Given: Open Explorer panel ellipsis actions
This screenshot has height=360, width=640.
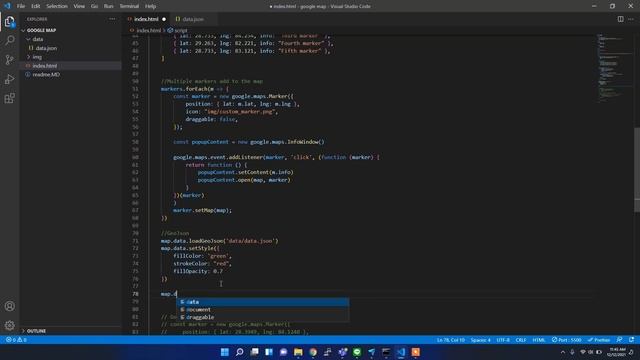Looking at the screenshot, I should [x=112, y=19].
